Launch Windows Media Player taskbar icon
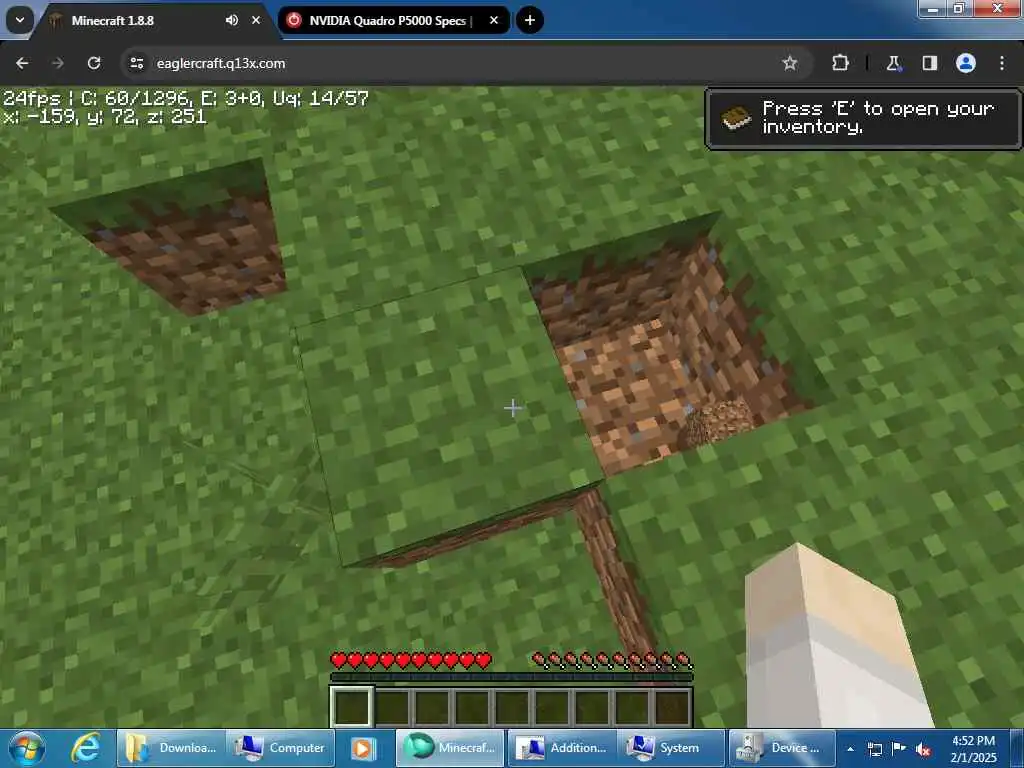1024x768 pixels. tap(363, 748)
